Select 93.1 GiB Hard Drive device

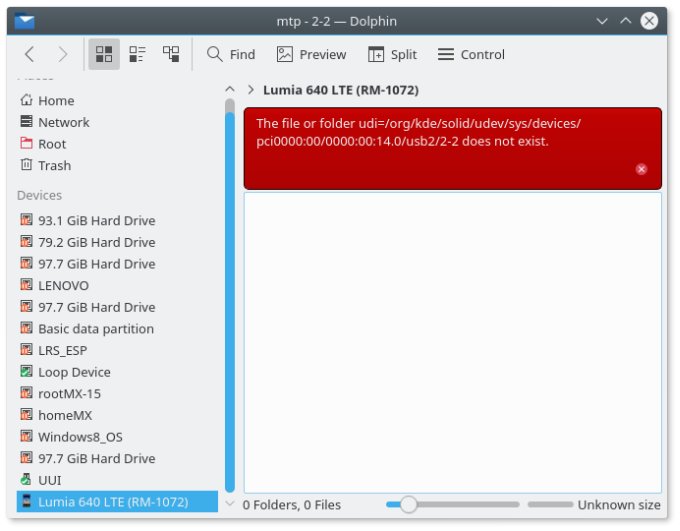click(x=117, y=220)
